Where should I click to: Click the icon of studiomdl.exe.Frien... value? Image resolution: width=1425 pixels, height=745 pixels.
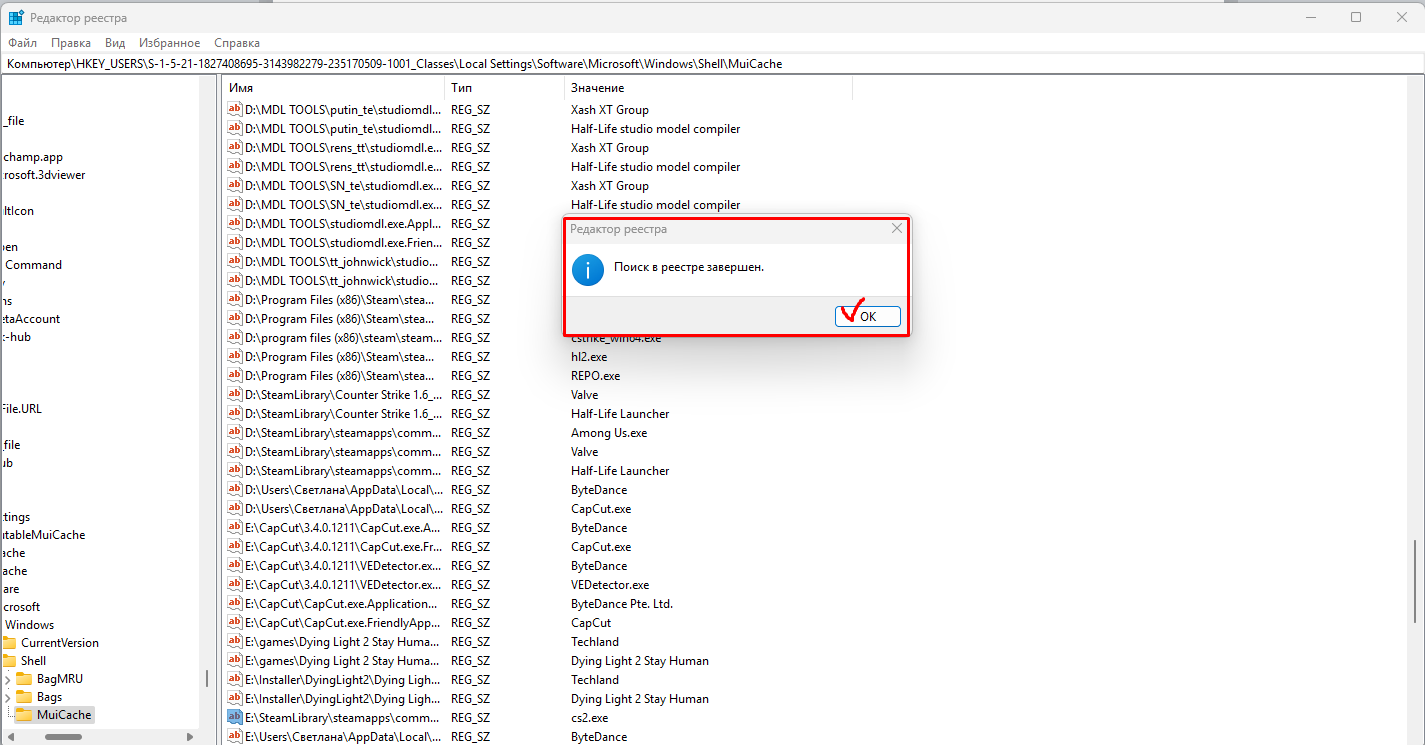[235, 243]
